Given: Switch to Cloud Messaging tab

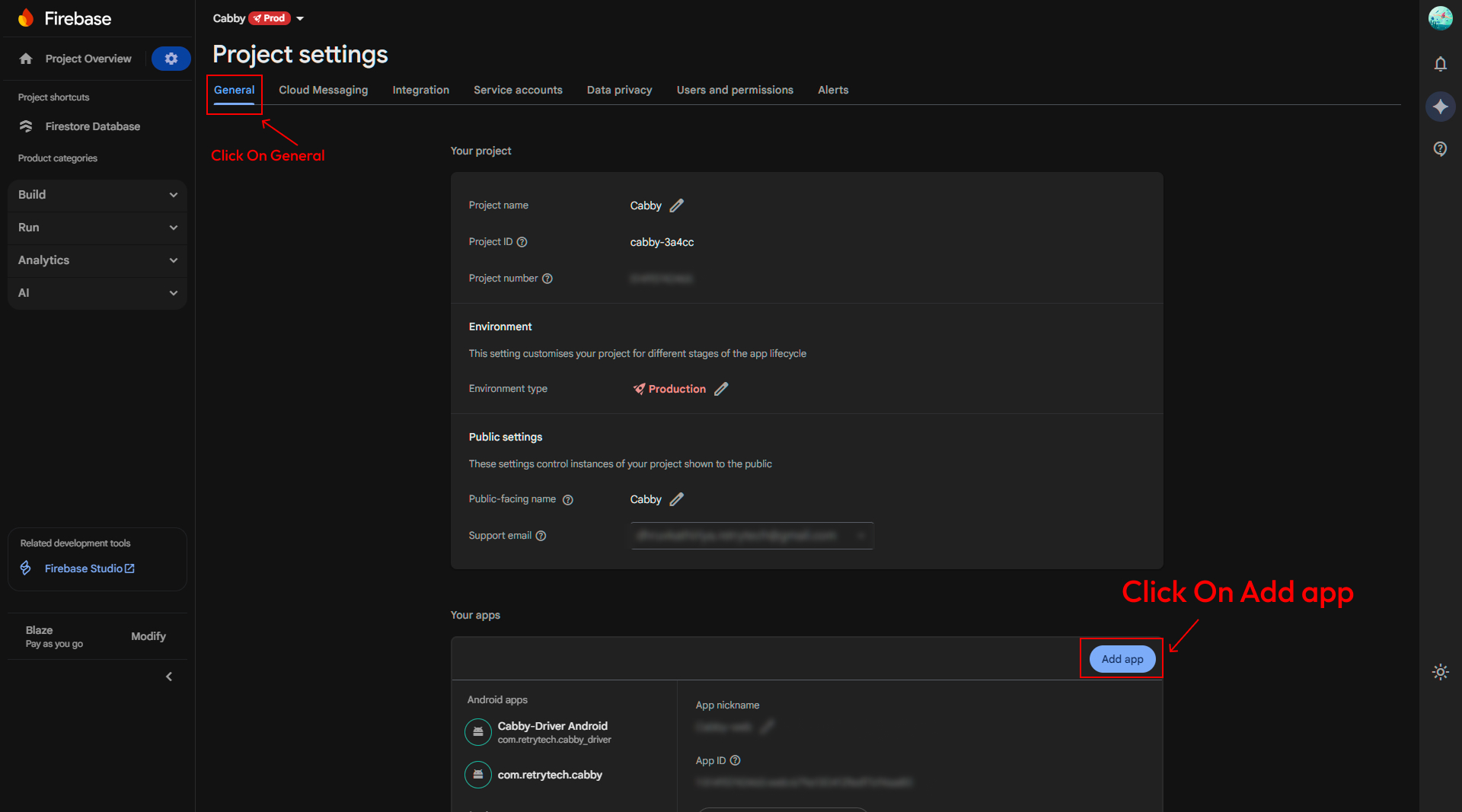Looking at the screenshot, I should [323, 90].
